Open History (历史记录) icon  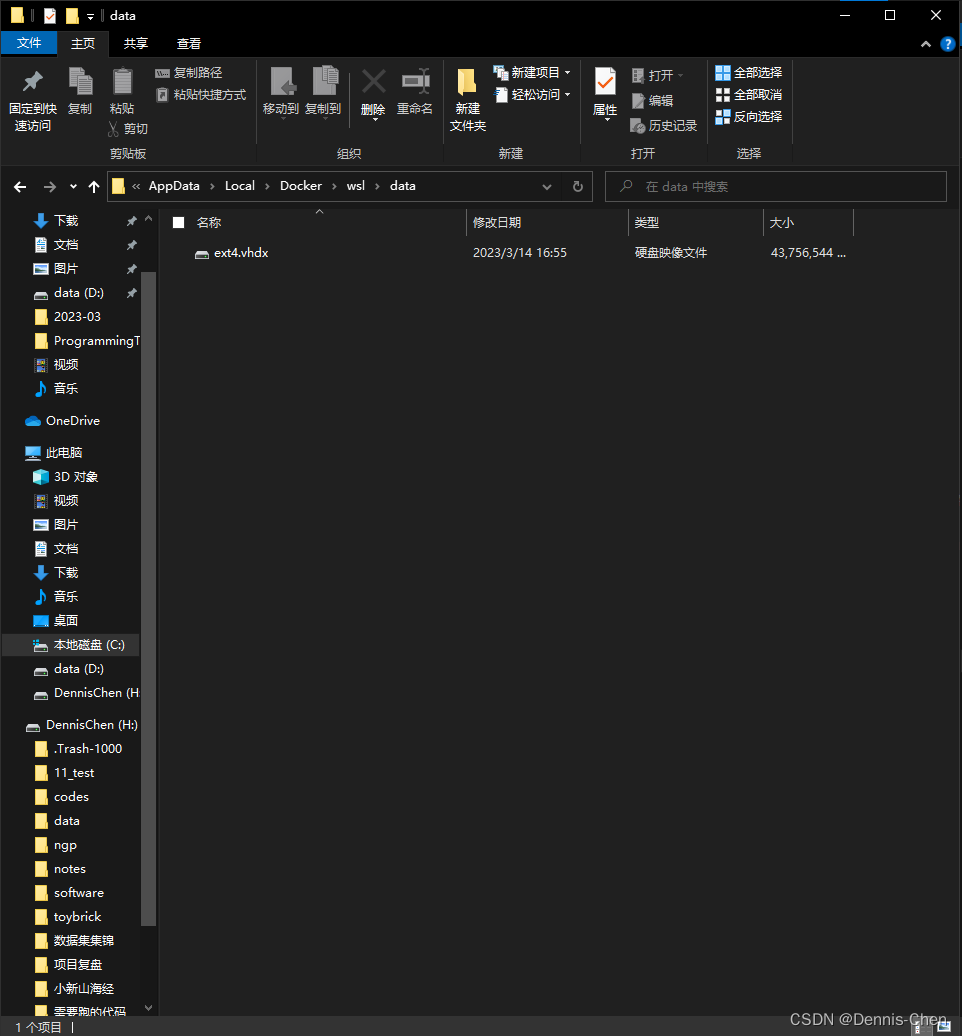663,126
